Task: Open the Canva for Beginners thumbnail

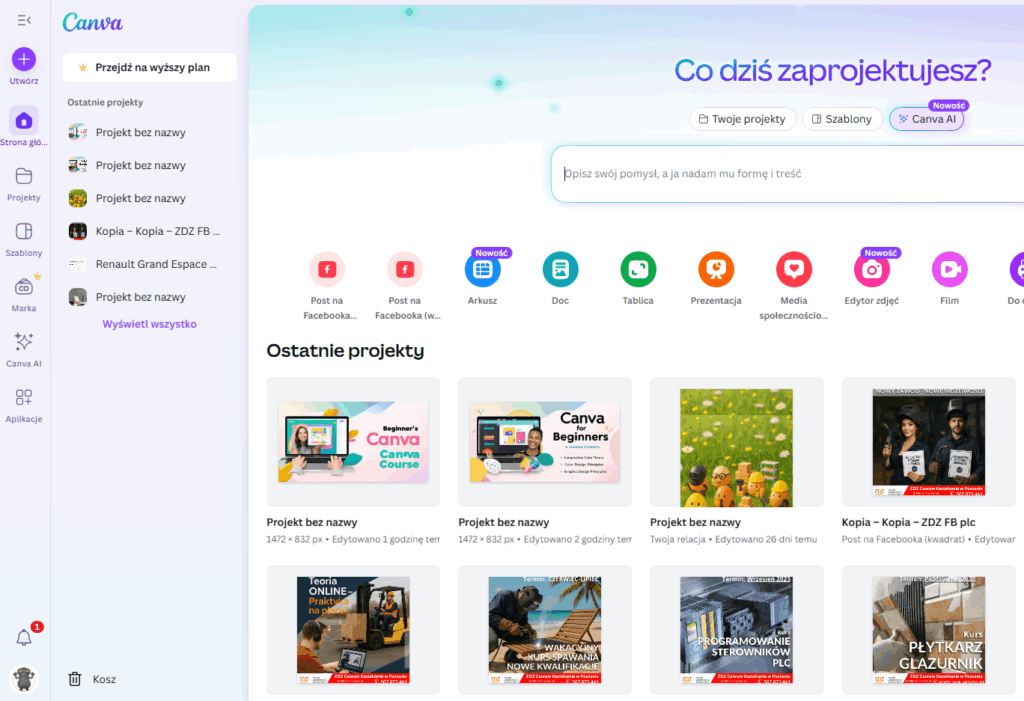Action: 545,442
